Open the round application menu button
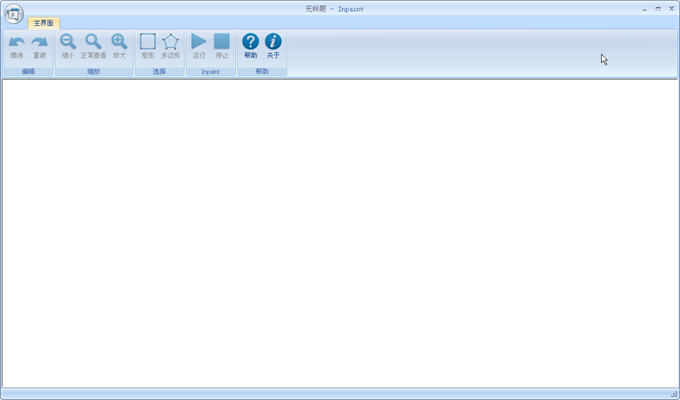The image size is (680, 400). [14, 14]
